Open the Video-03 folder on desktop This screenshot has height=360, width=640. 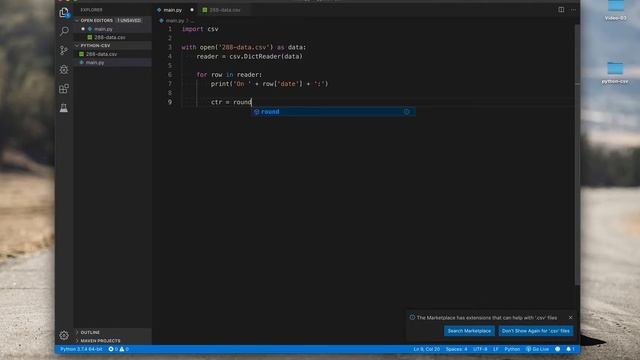click(616, 10)
